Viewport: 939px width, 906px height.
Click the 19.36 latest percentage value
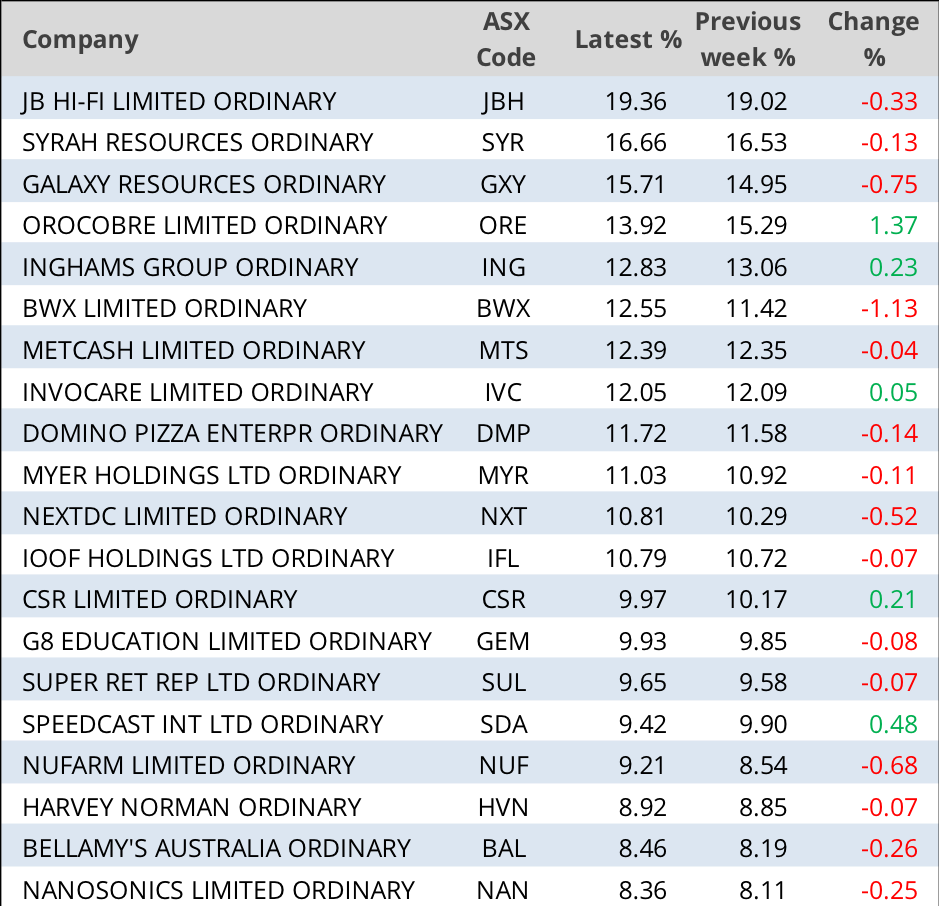coord(635,101)
